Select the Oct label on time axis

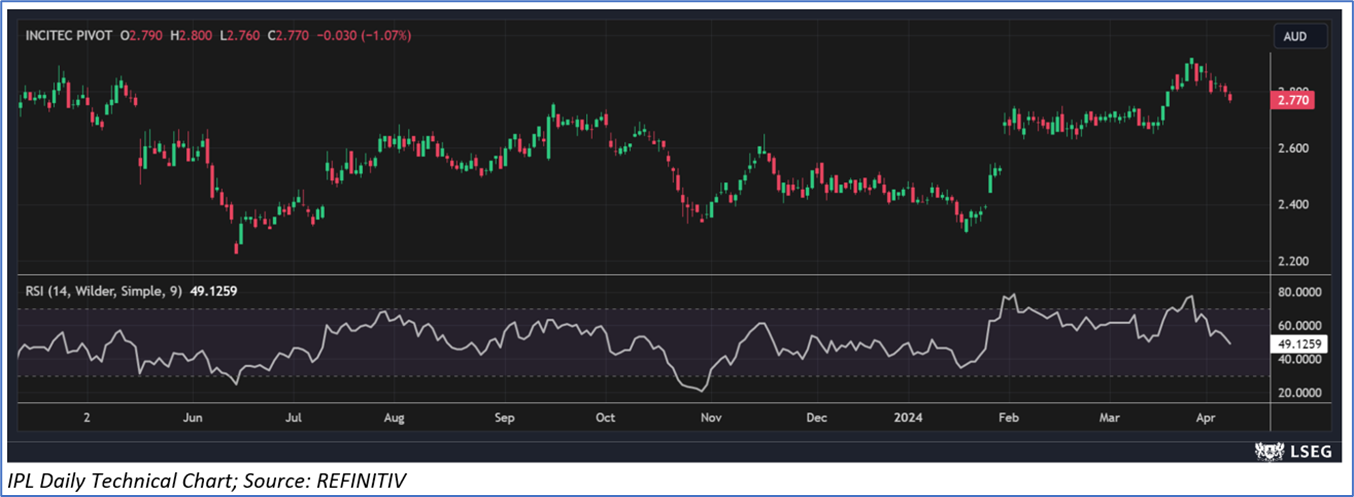click(604, 416)
